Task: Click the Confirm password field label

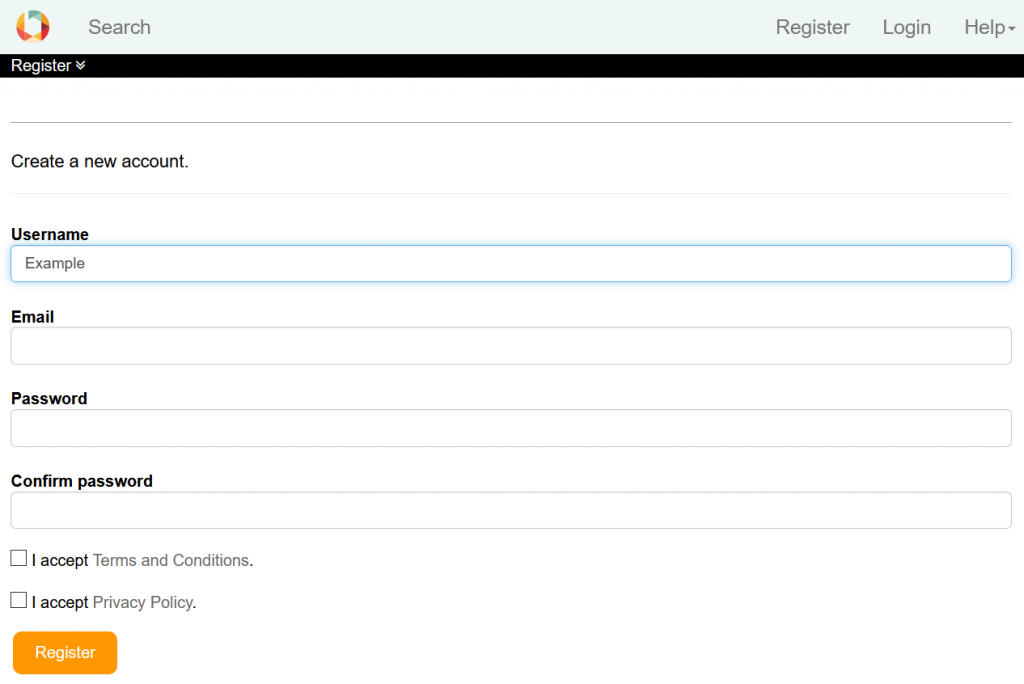Action: pyautogui.click(x=82, y=481)
